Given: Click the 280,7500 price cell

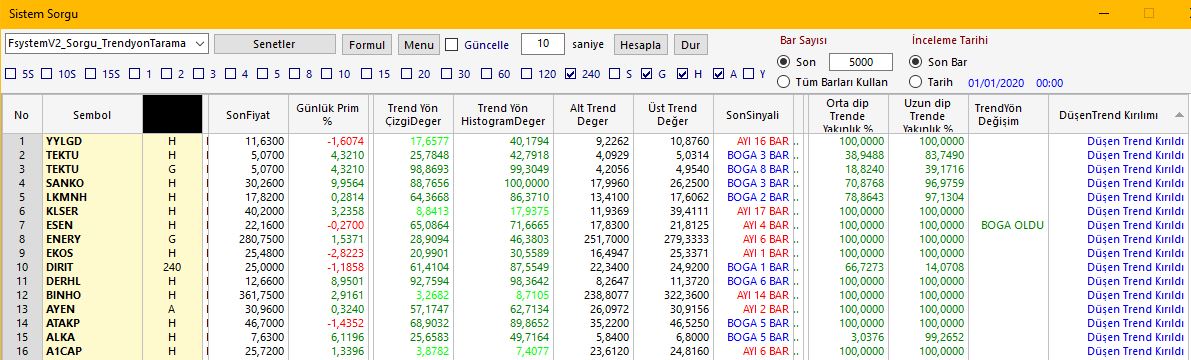Looking at the screenshot, I should [x=248, y=239].
